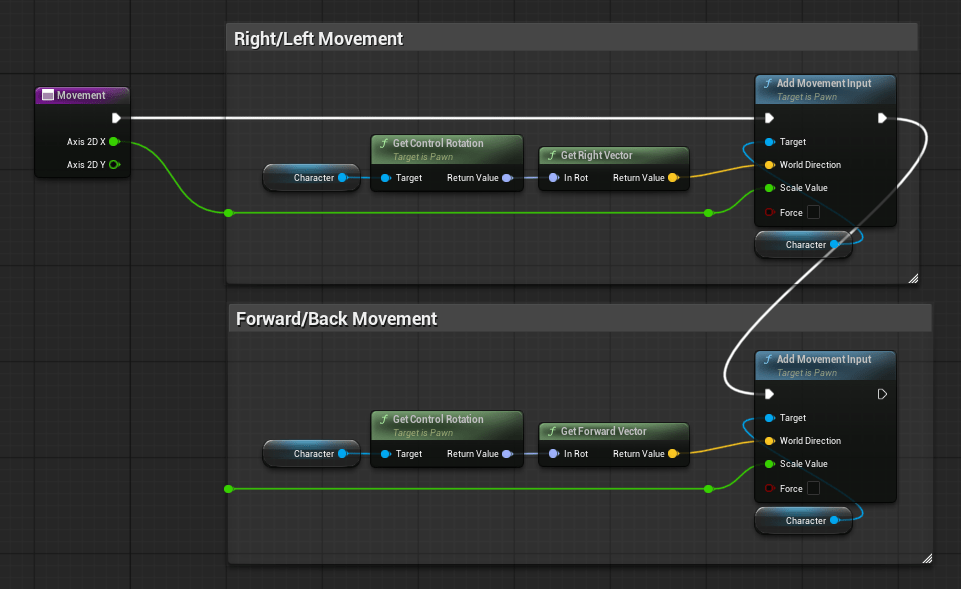Click the Axis 2D X output pin
The width and height of the screenshot is (961, 589).
114,142
